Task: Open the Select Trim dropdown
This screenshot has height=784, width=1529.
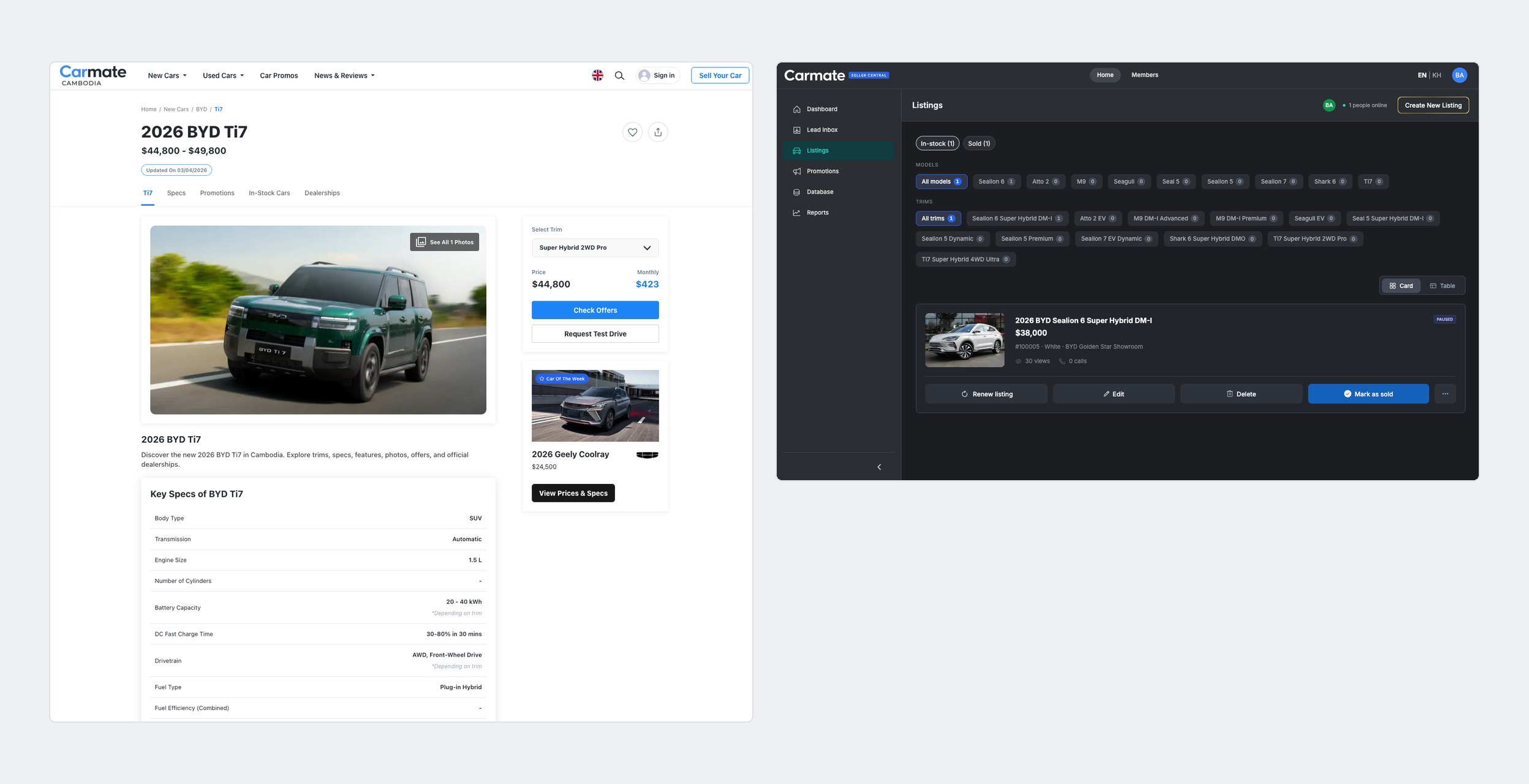Action: pos(595,248)
